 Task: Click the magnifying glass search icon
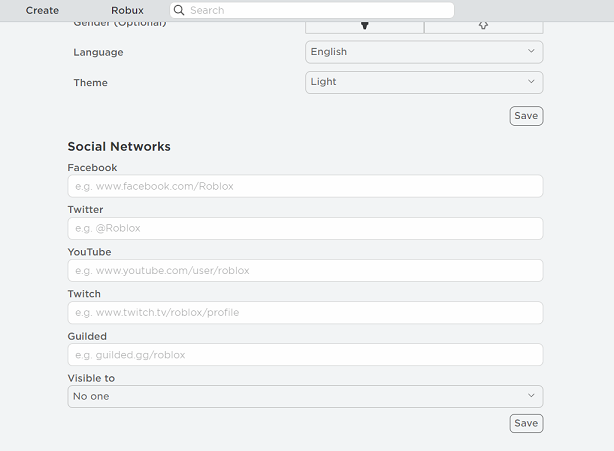coord(179,10)
